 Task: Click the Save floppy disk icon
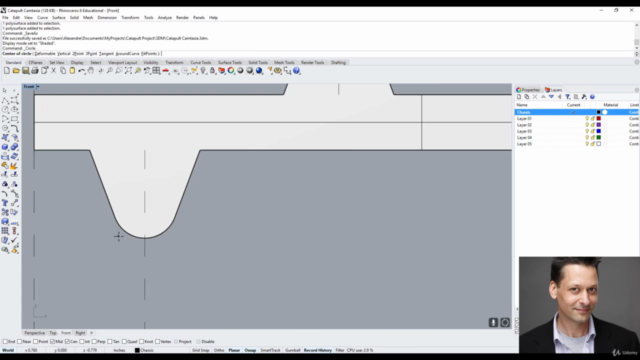25,71
